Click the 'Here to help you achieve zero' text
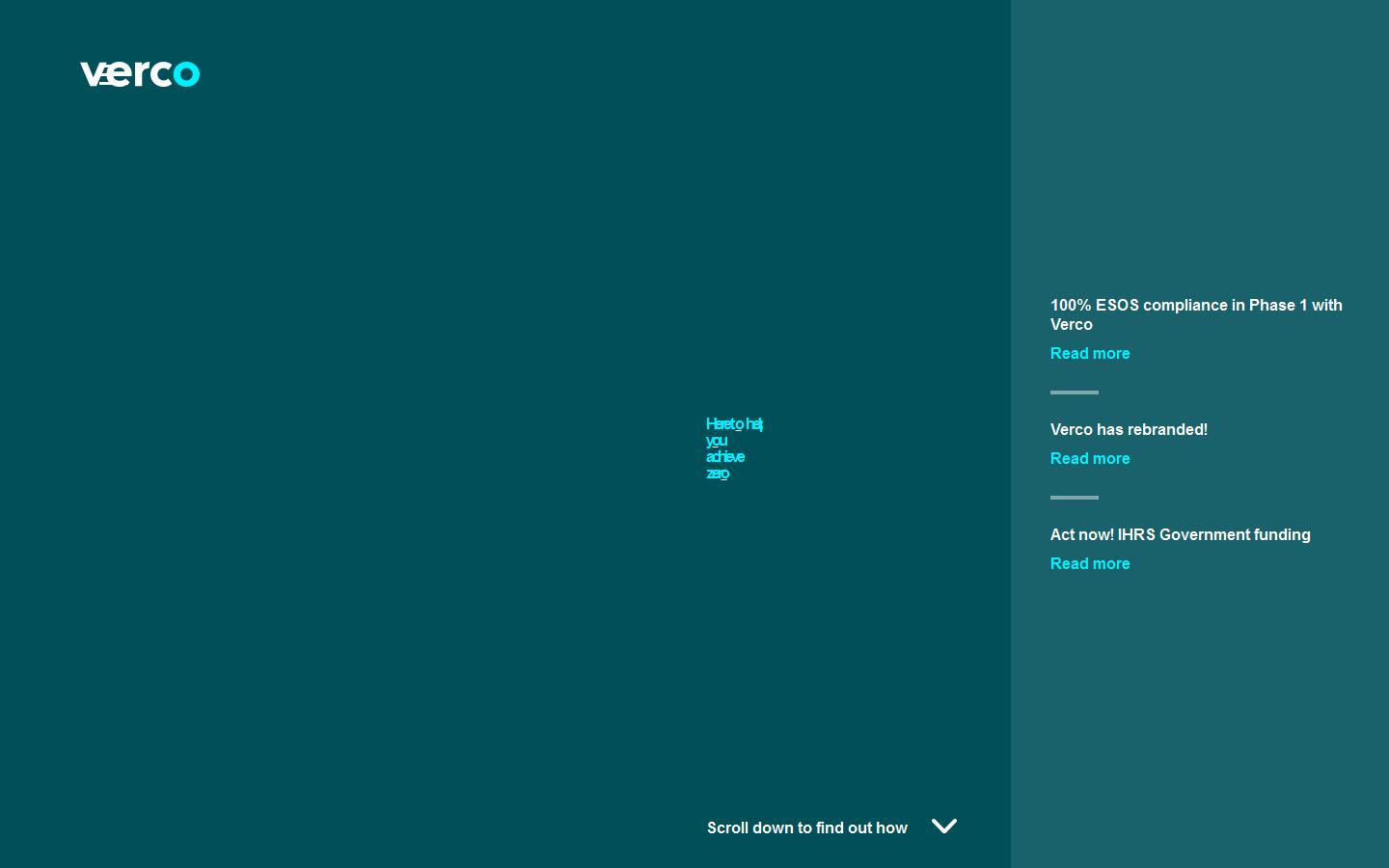 735,448
